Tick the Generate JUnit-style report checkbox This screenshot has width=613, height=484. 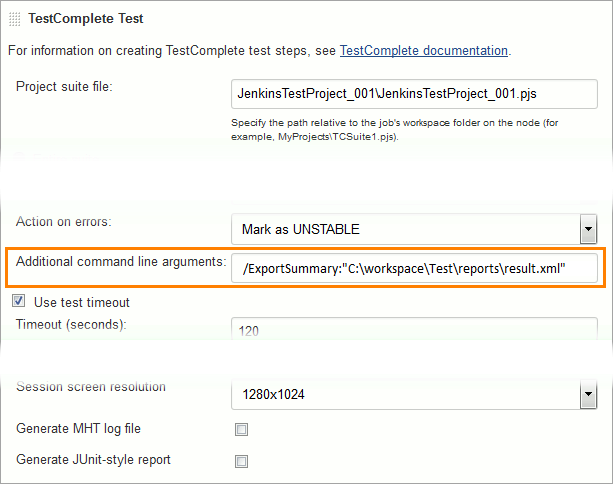coord(240,462)
